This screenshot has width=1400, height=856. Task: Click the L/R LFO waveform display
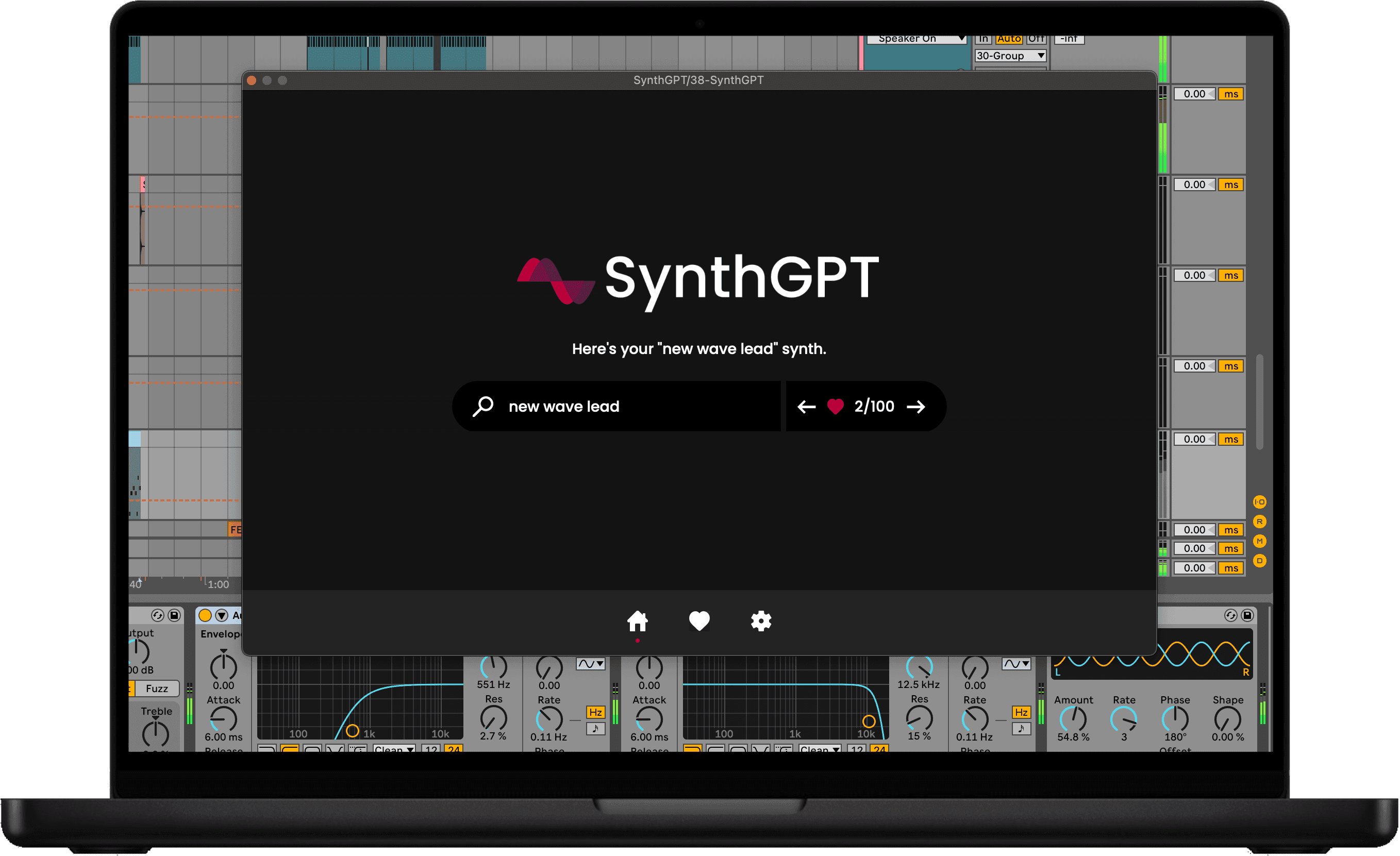(x=1151, y=654)
